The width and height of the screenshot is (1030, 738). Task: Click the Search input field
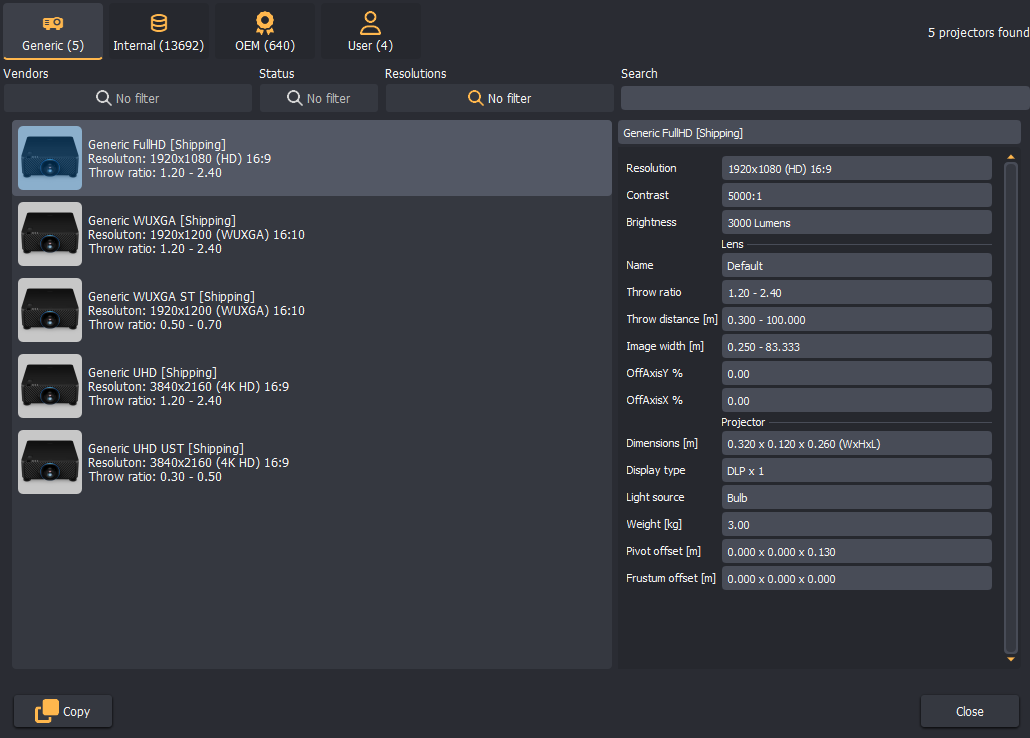[x=825, y=98]
